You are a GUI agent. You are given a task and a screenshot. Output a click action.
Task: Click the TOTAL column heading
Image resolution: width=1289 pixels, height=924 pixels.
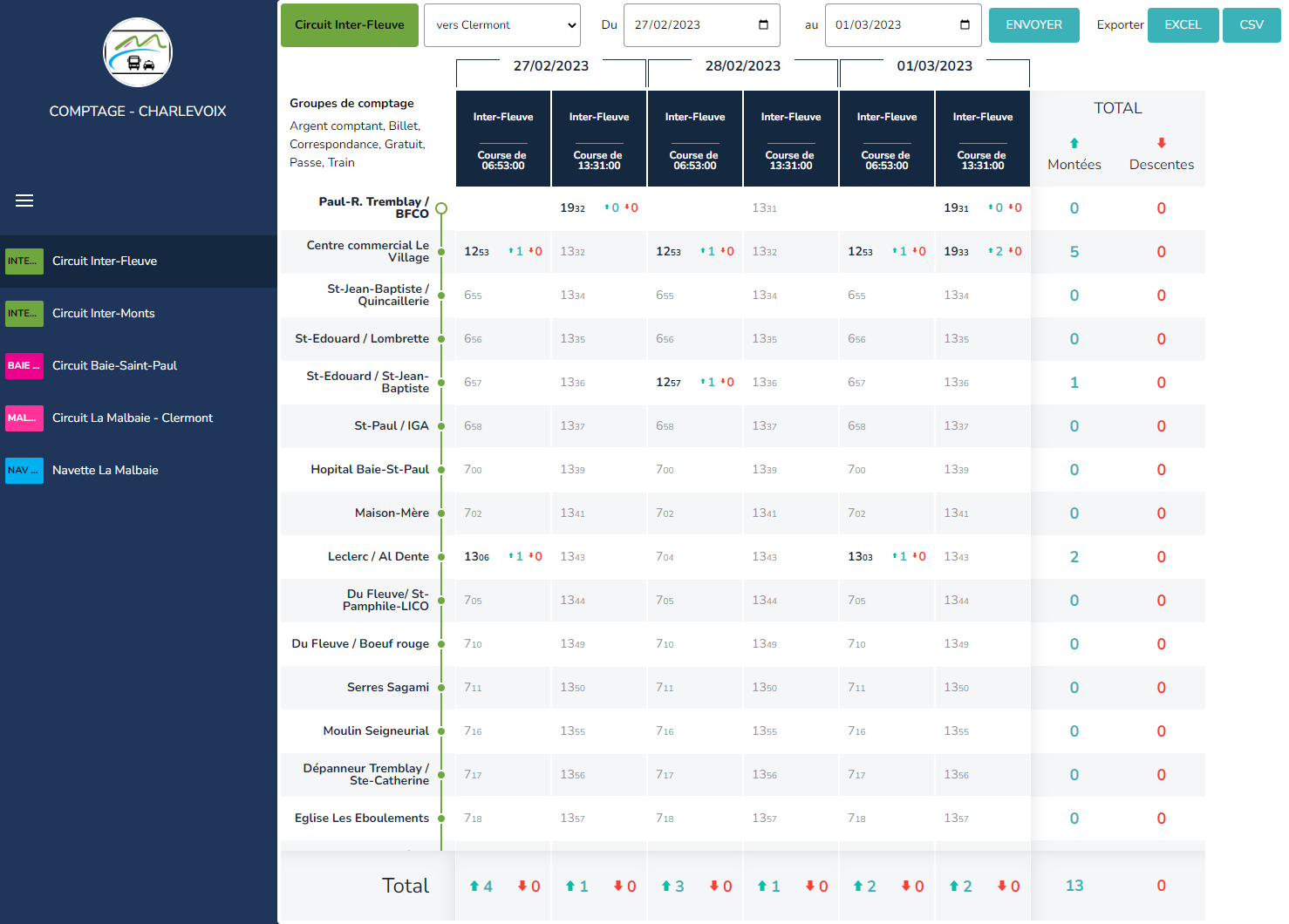pos(1118,108)
